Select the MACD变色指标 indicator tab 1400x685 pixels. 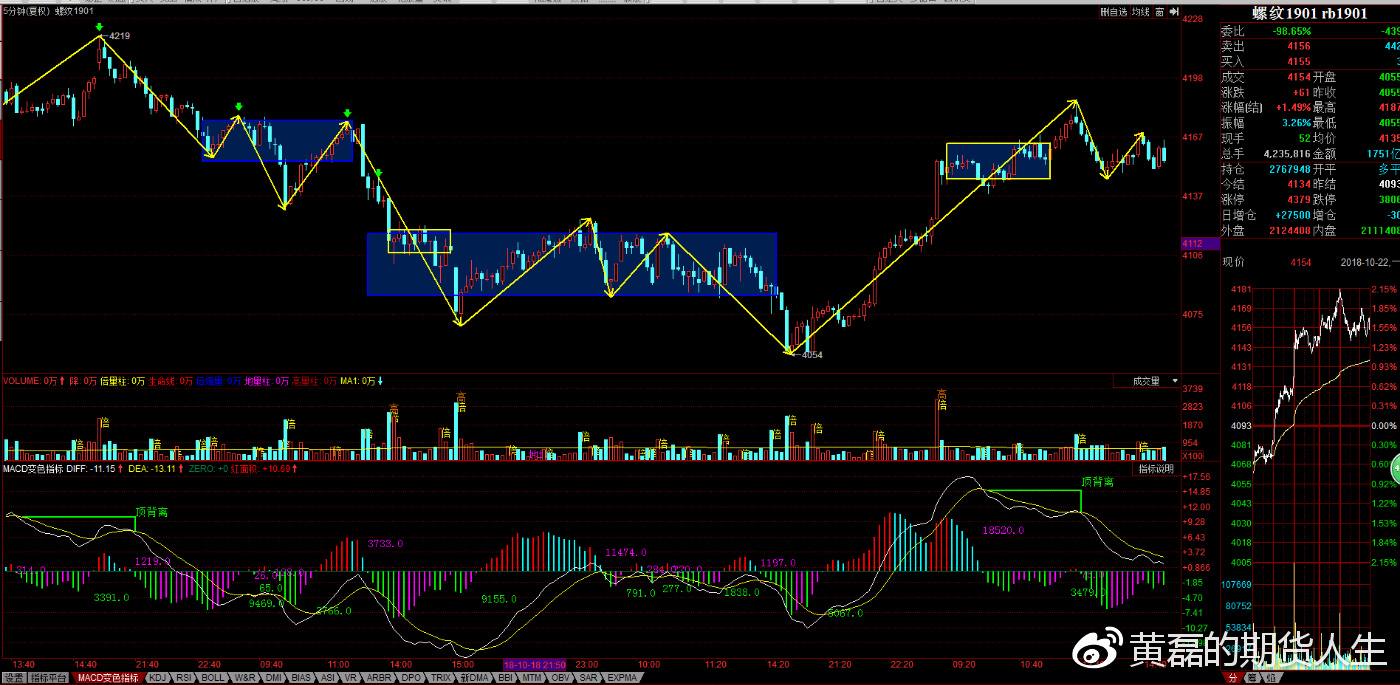tap(108, 677)
